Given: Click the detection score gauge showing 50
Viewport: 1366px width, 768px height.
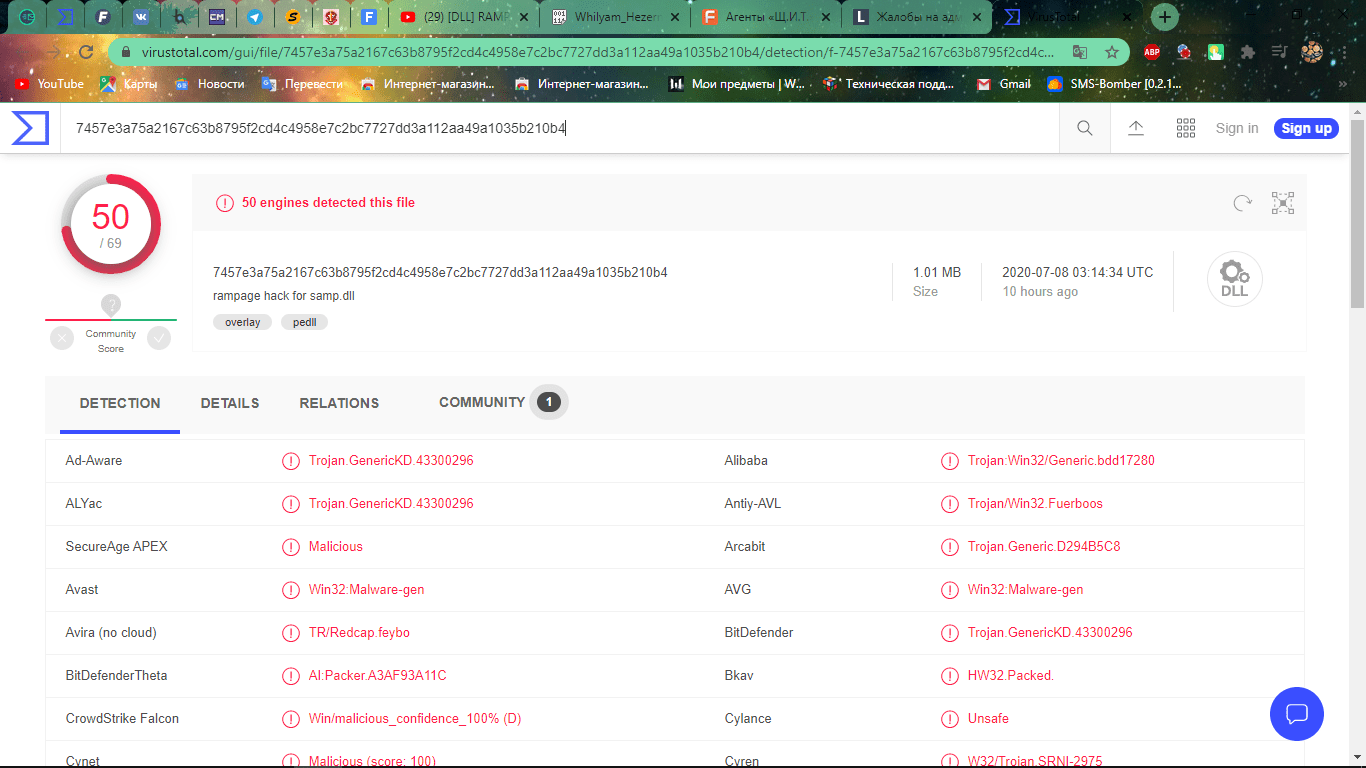Looking at the screenshot, I should tap(111, 224).
